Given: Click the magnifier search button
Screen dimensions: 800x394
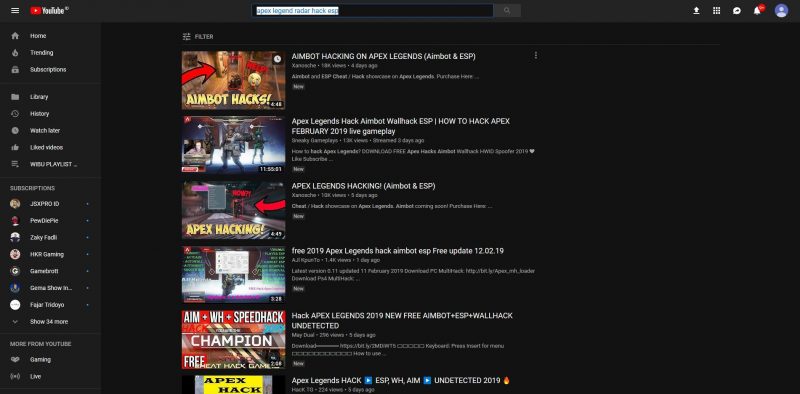Looking at the screenshot, I should [x=507, y=10].
